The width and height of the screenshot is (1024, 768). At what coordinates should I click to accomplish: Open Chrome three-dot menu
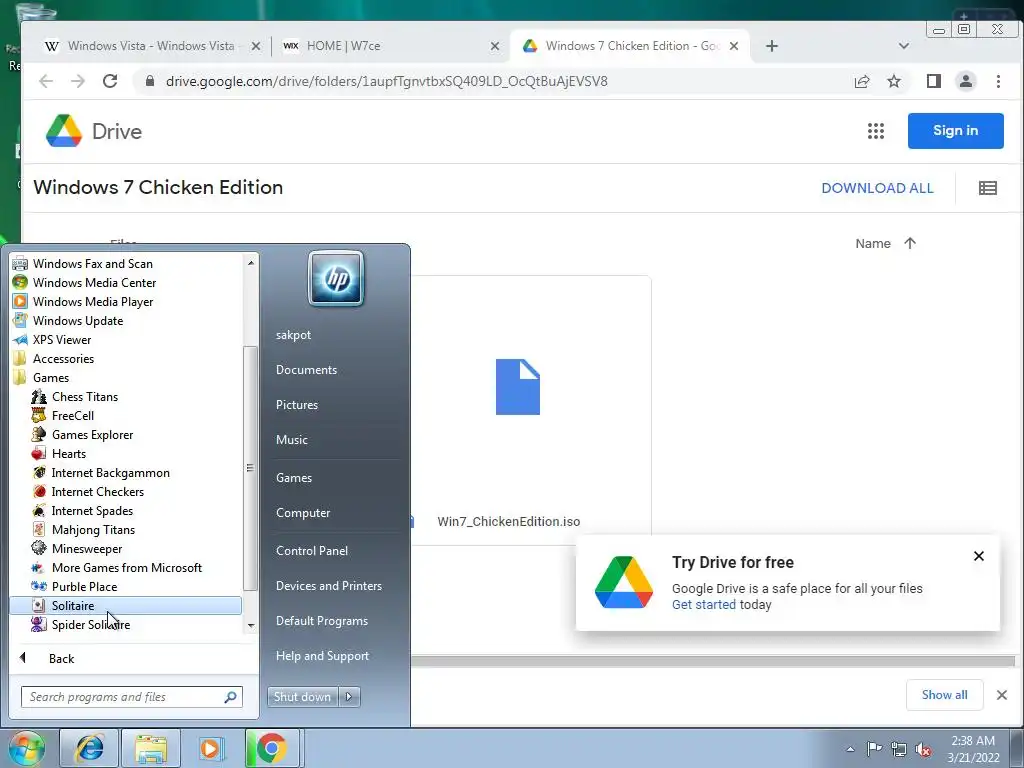998,81
